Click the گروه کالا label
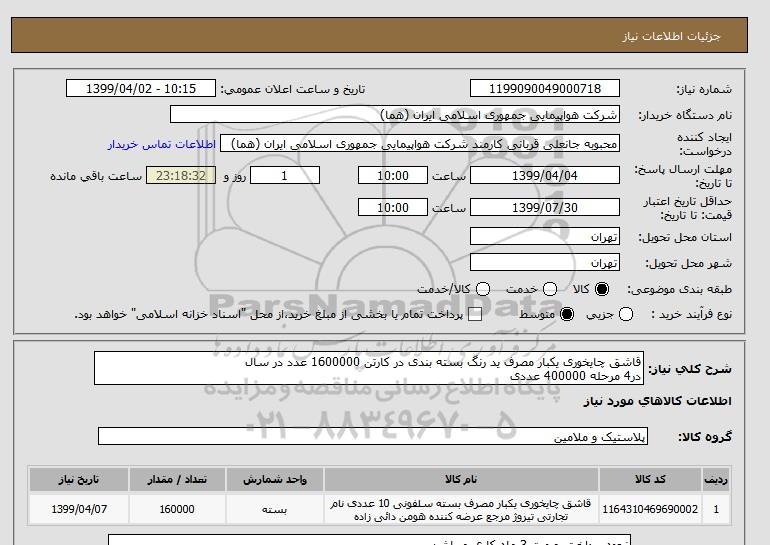The height and width of the screenshot is (545, 770). (x=705, y=436)
